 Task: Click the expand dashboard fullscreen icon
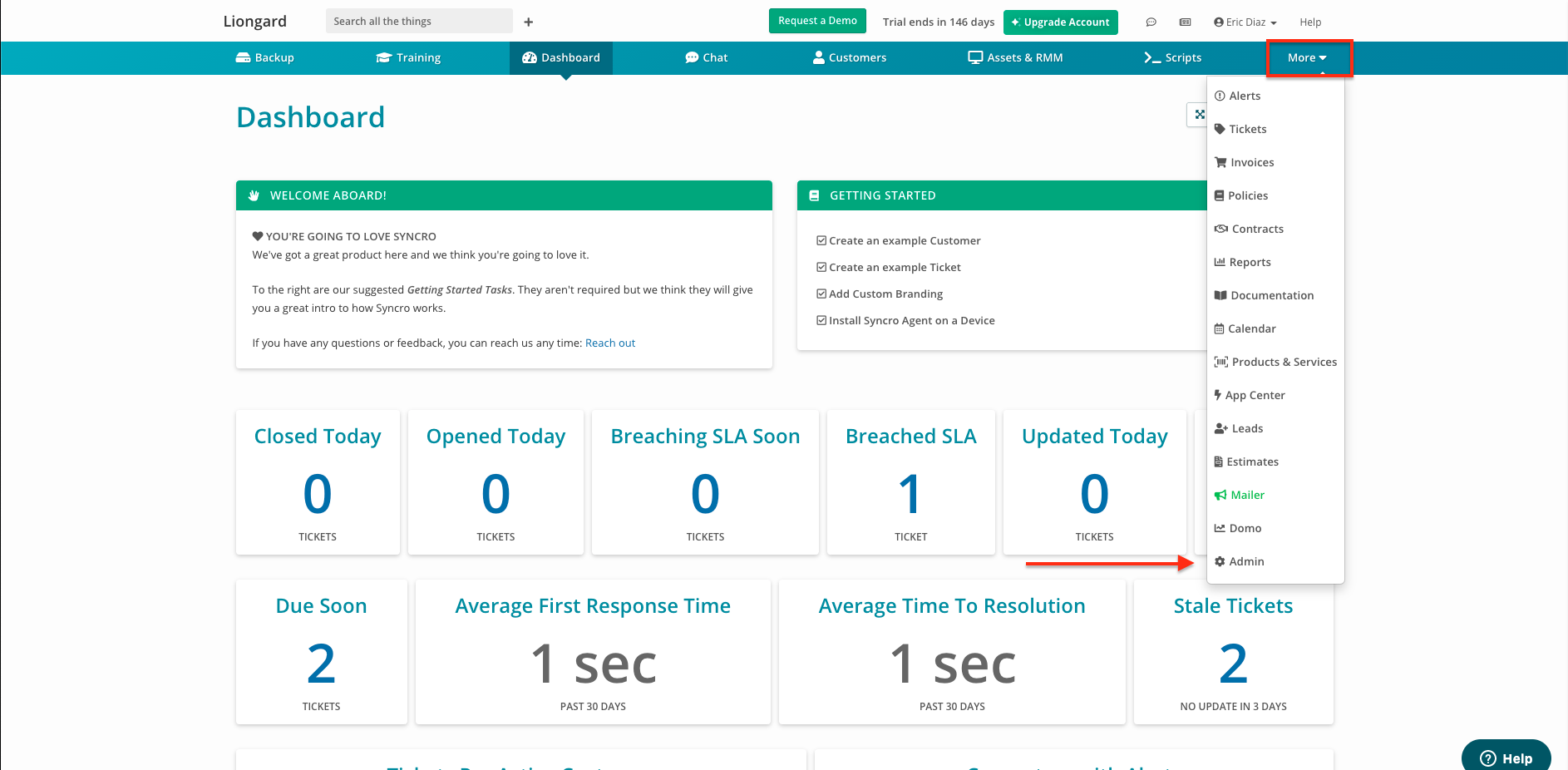tap(1199, 115)
